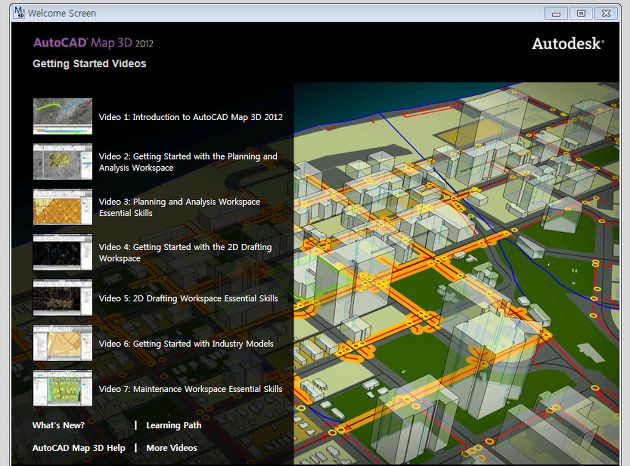Minimize the Welcome Screen window
Viewport: 630px width, 466px height.
tap(556, 14)
